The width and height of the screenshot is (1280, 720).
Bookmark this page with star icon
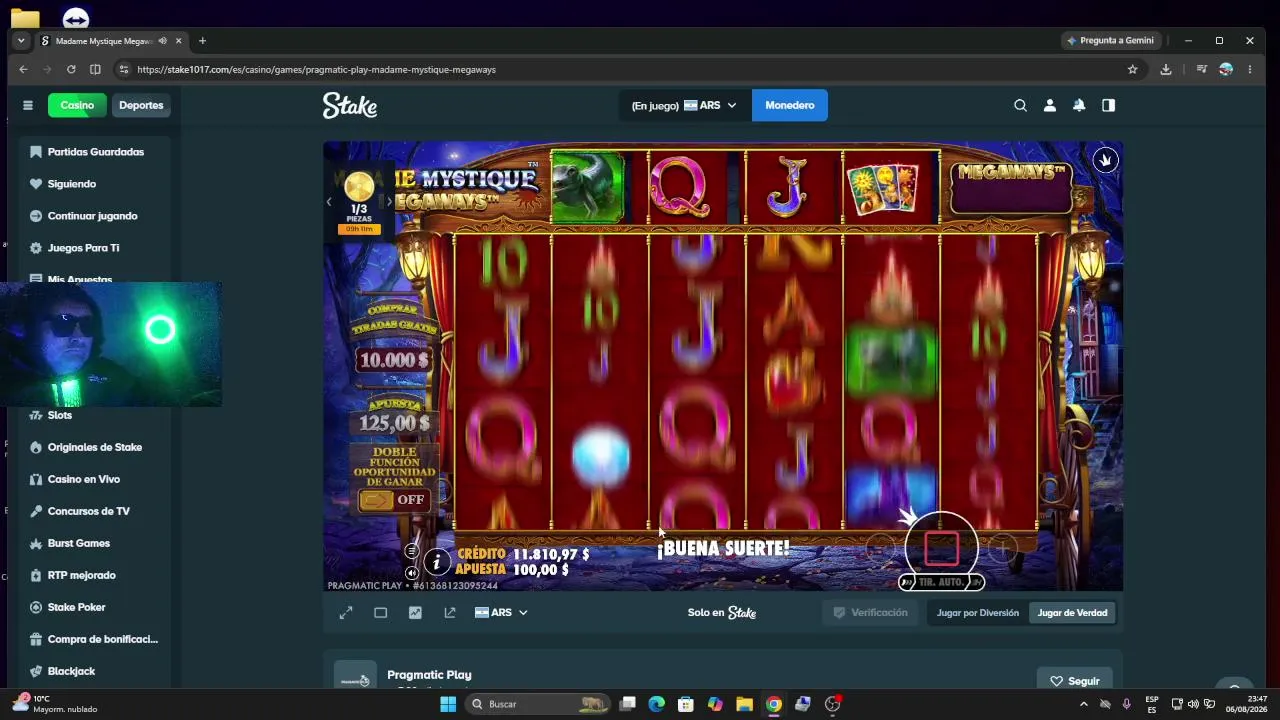click(1133, 69)
